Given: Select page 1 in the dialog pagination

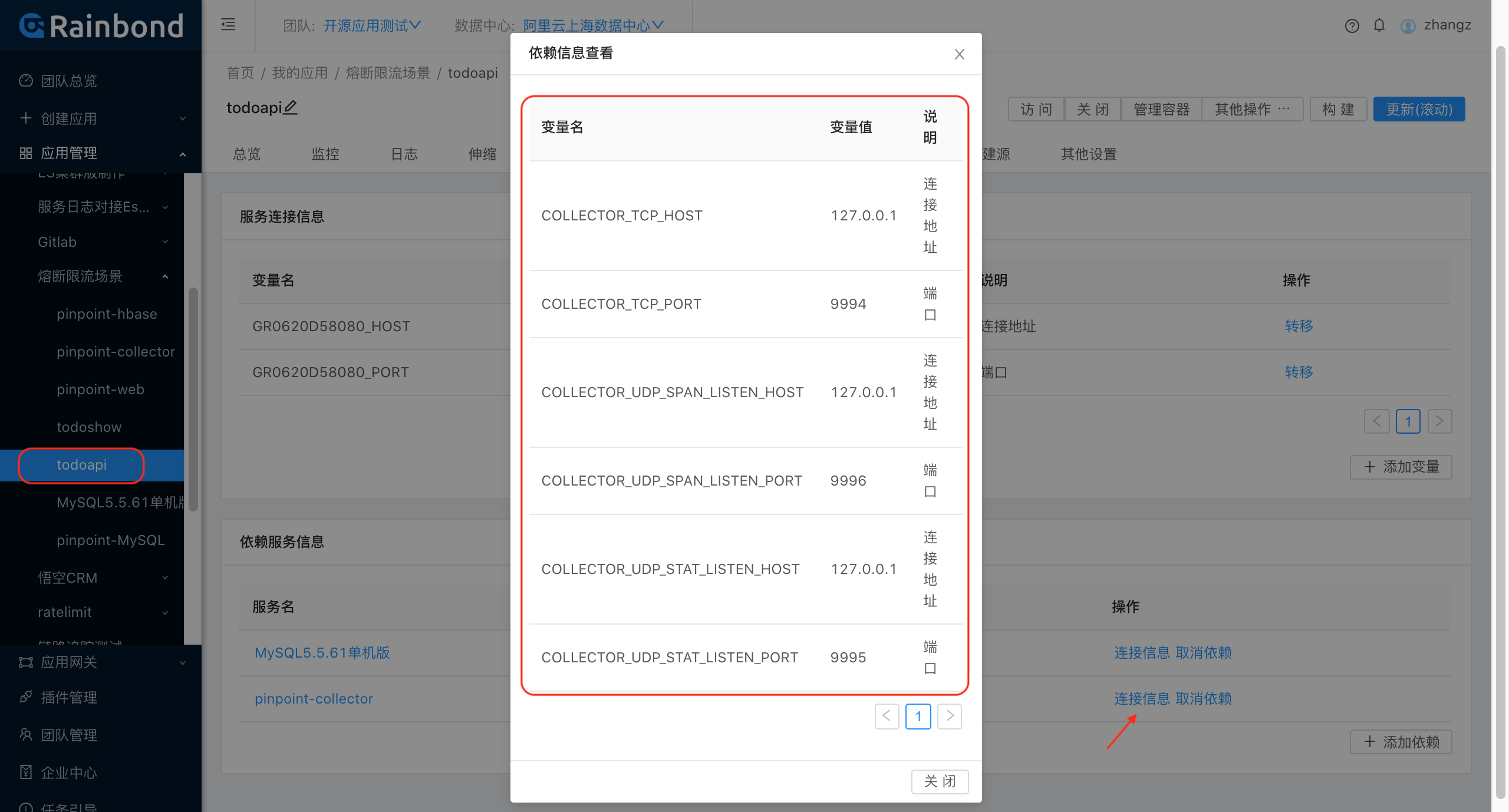Looking at the screenshot, I should 918,717.
